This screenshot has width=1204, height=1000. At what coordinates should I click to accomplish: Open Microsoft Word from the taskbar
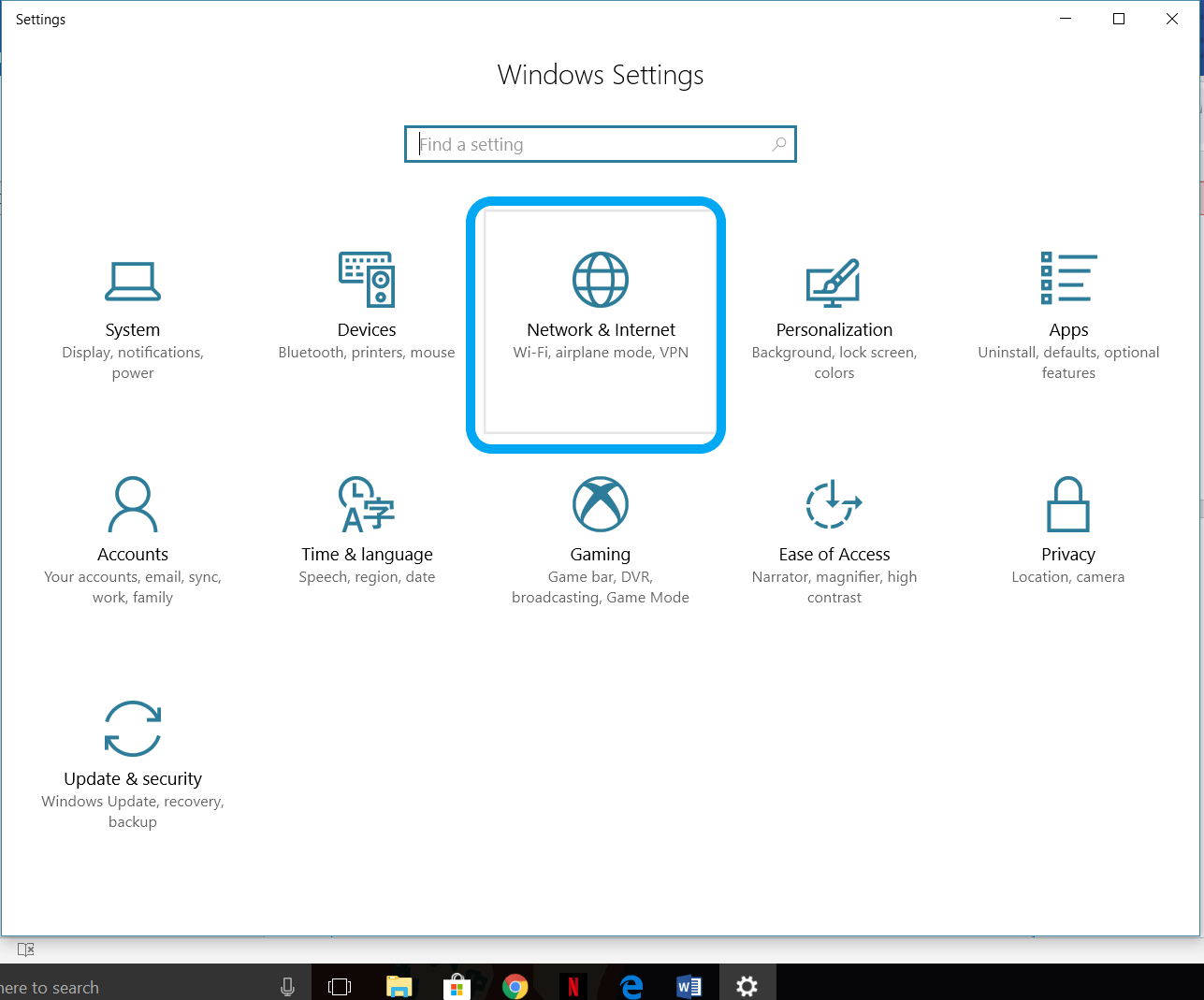[689, 986]
